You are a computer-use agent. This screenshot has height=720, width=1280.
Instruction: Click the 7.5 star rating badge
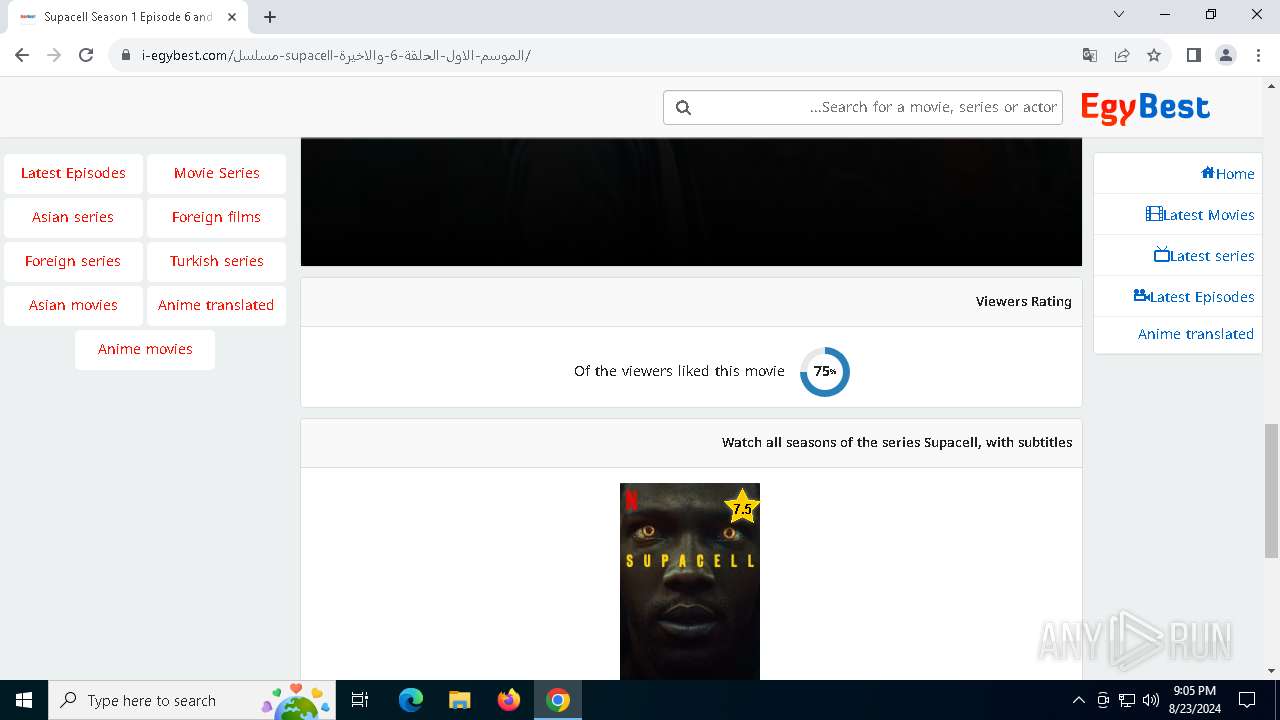[x=741, y=507]
